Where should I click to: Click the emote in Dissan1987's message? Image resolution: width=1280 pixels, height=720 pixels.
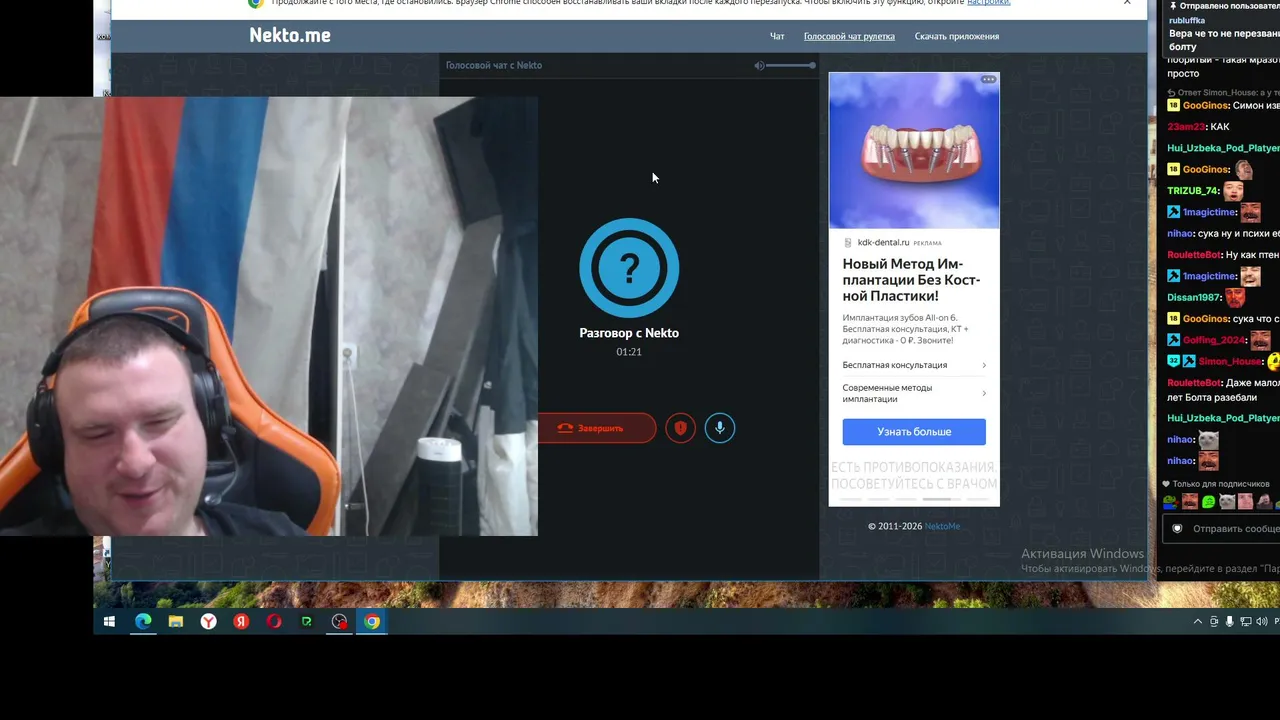coord(1235,297)
